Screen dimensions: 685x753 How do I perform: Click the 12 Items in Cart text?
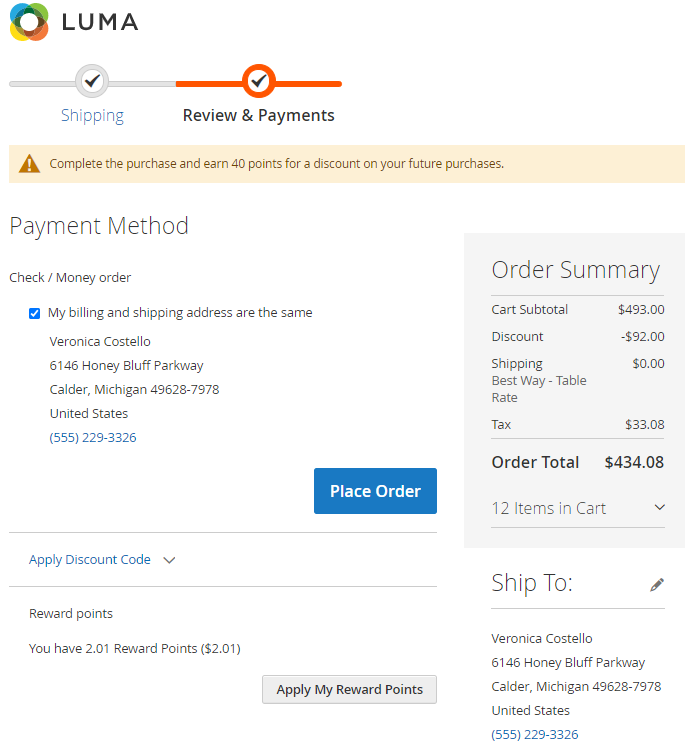[549, 508]
